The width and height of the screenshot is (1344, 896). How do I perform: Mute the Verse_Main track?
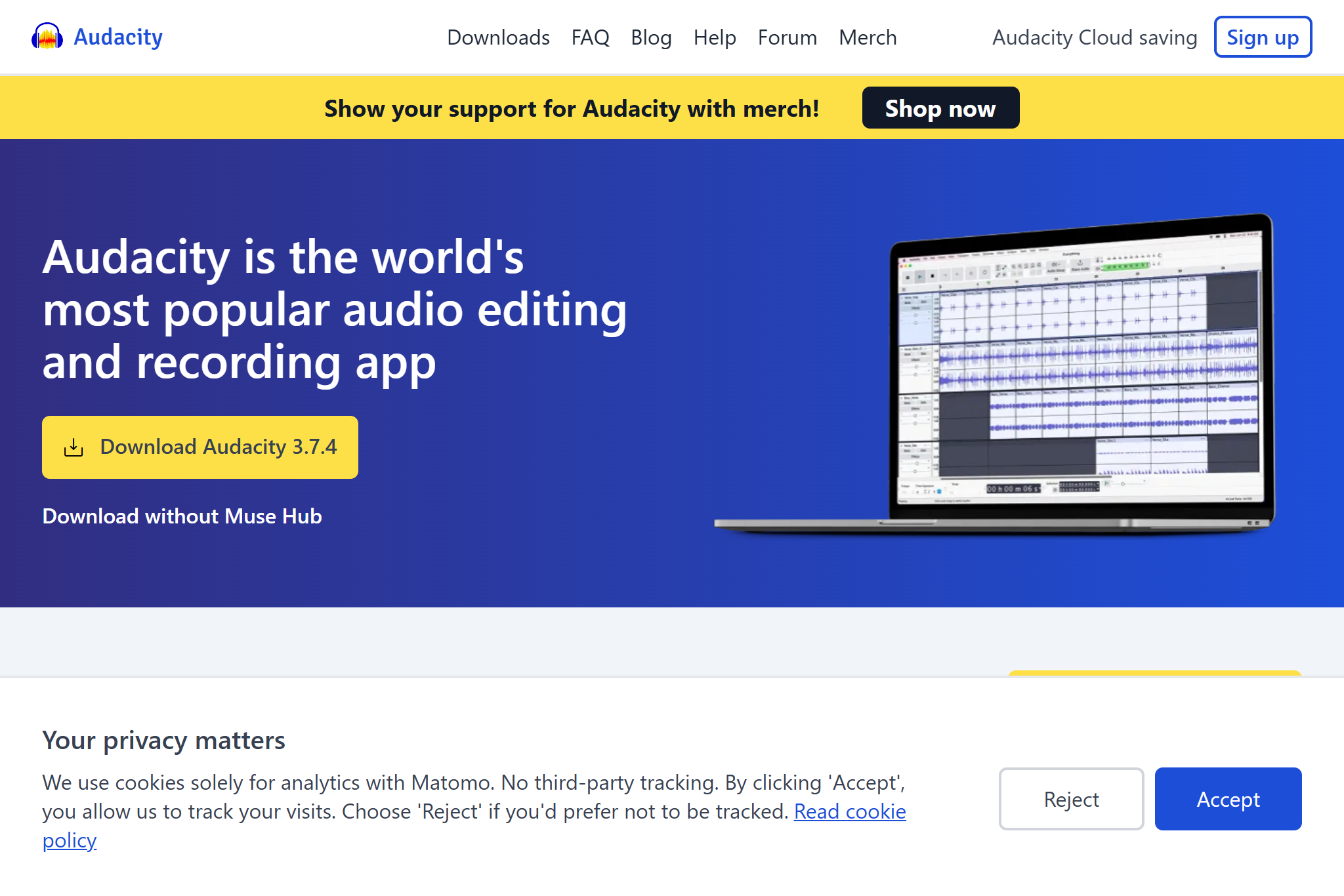tap(907, 354)
